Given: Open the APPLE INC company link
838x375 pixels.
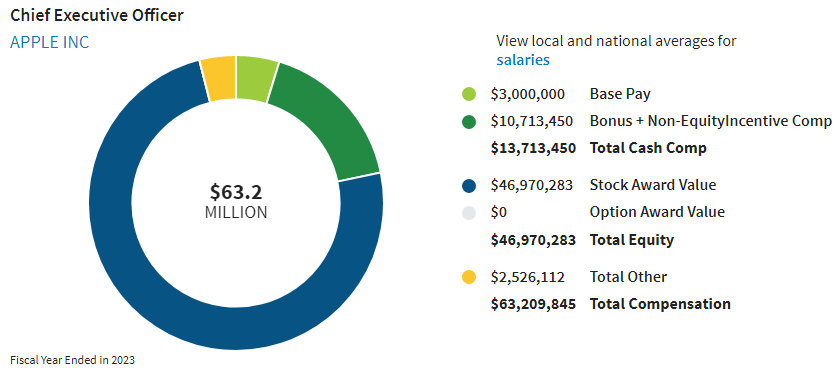Looking at the screenshot, I should tap(50, 43).
